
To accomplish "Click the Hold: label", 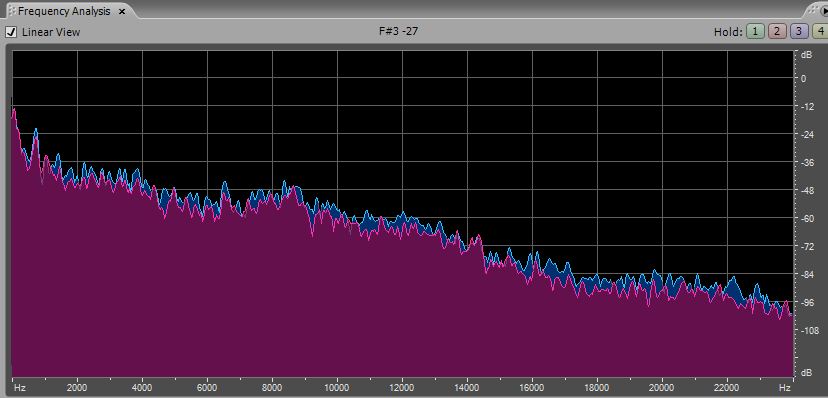I will 728,32.
